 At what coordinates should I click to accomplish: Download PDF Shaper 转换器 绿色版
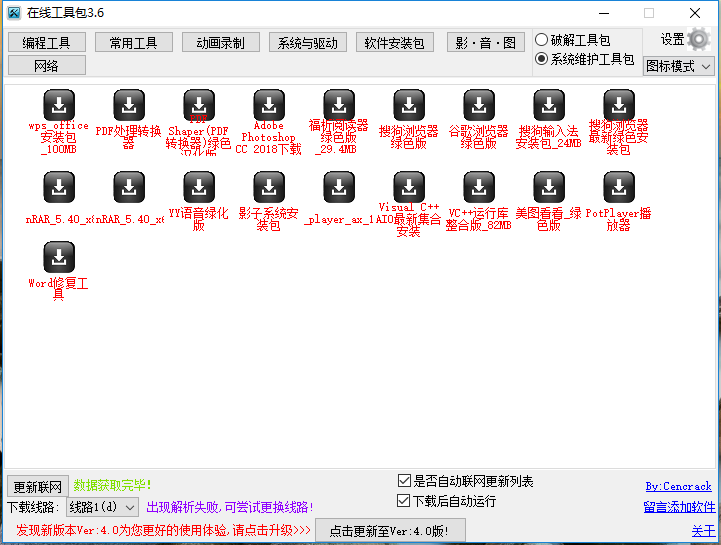[x=199, y=105]
